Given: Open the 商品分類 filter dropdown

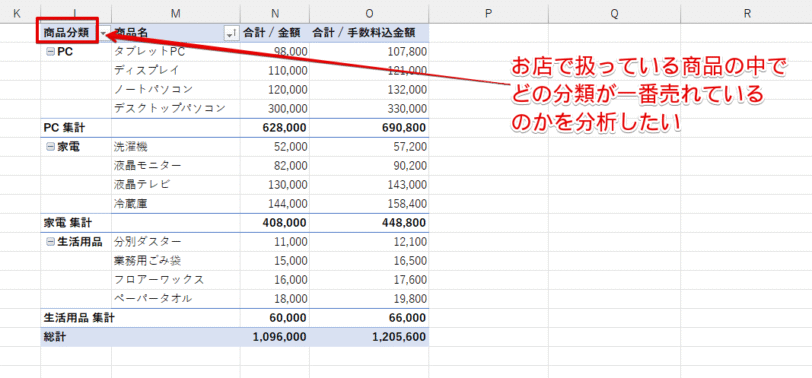Looking at the screenshot, I should [104, 34].
